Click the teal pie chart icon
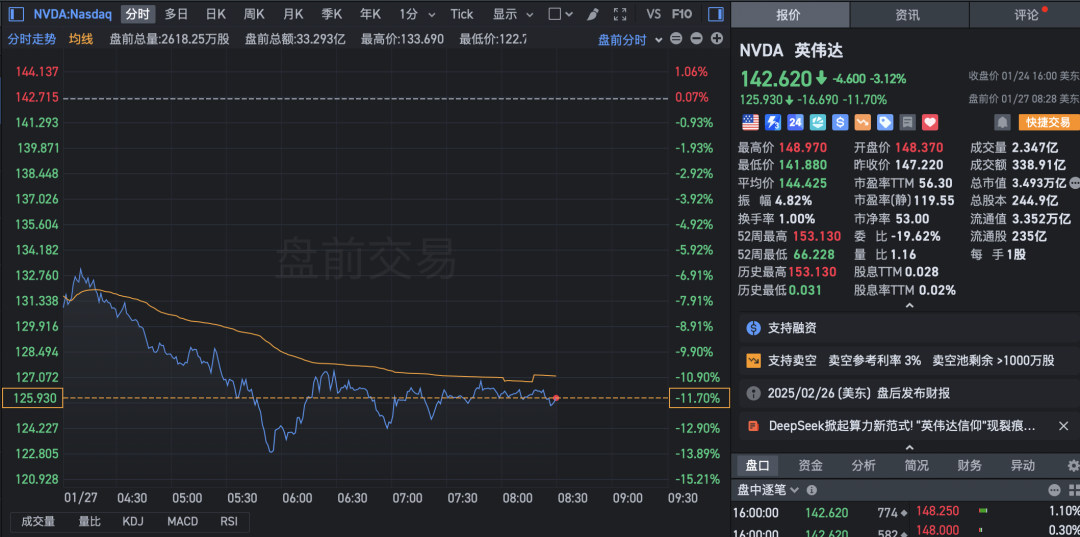 (818, 123)
